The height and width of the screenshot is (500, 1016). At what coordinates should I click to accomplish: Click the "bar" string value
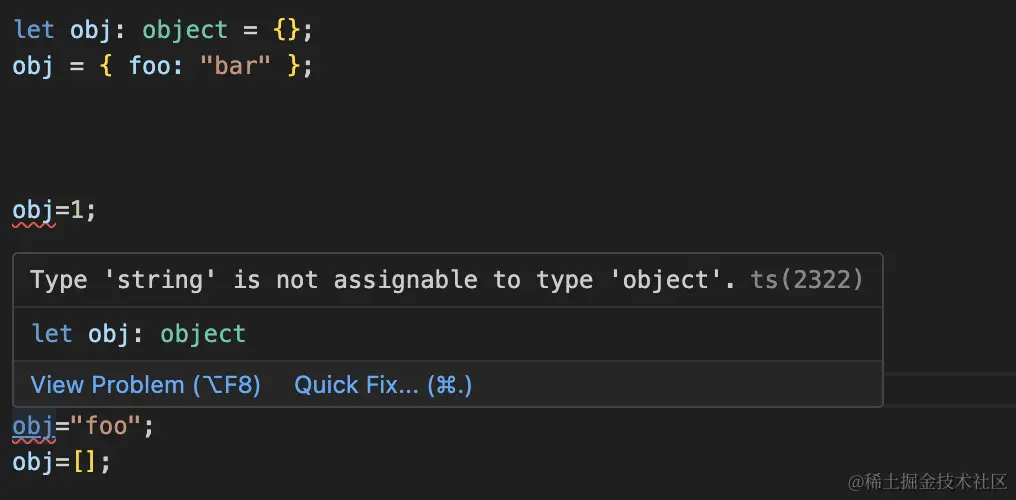click(236, 66)
